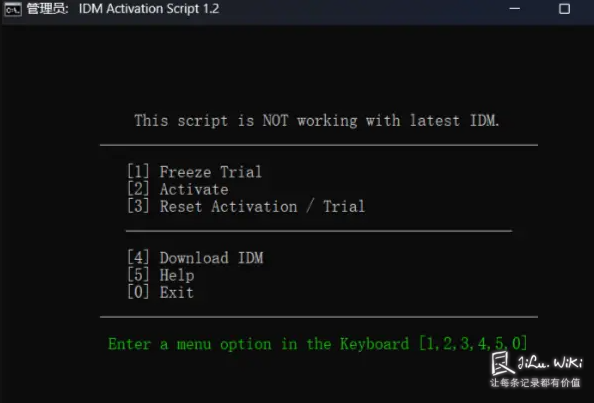Click the separator line below the warning
594x403 pixels.
[319, 145]
